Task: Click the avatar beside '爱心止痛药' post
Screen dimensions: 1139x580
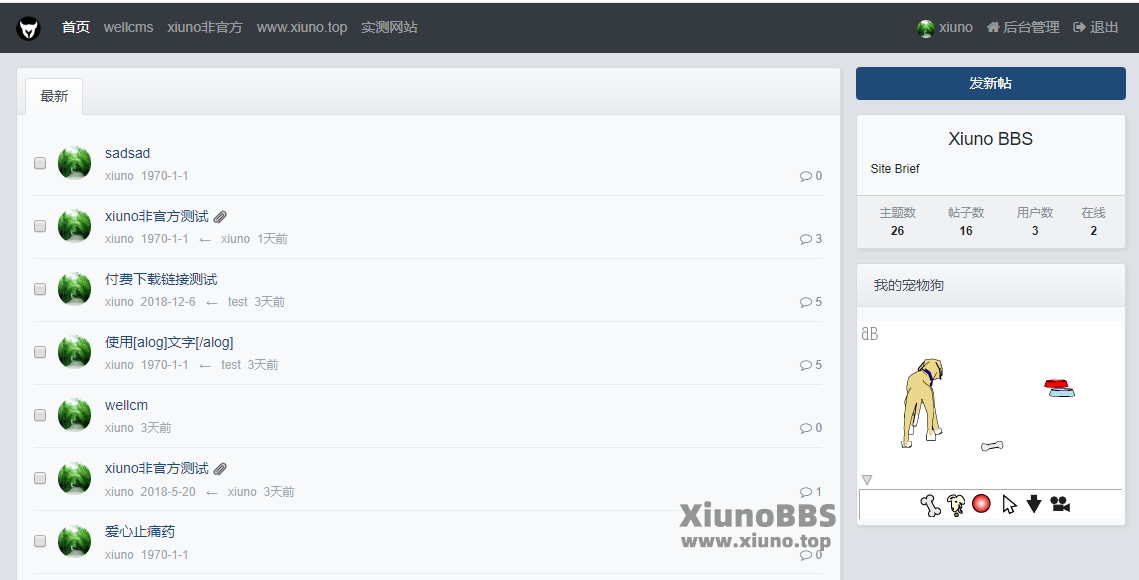Action: click(74, 541)
